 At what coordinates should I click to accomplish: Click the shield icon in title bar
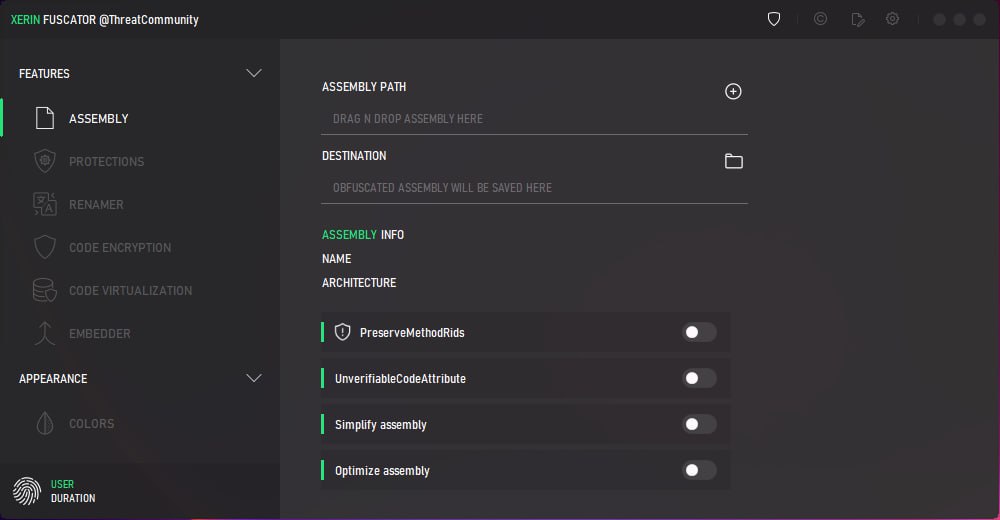(773, 19)
